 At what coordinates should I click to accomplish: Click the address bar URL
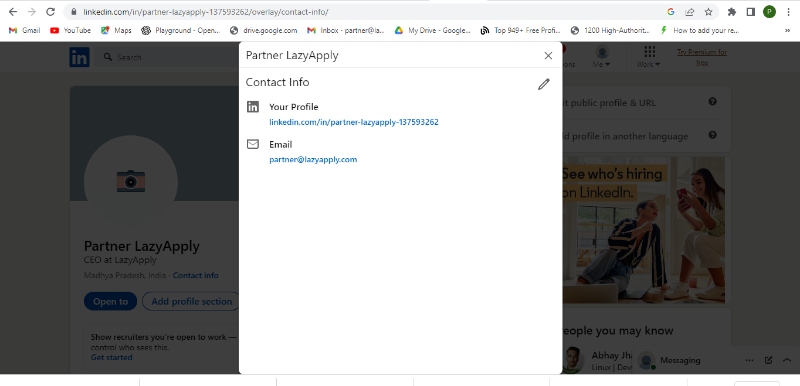[206, 12]
